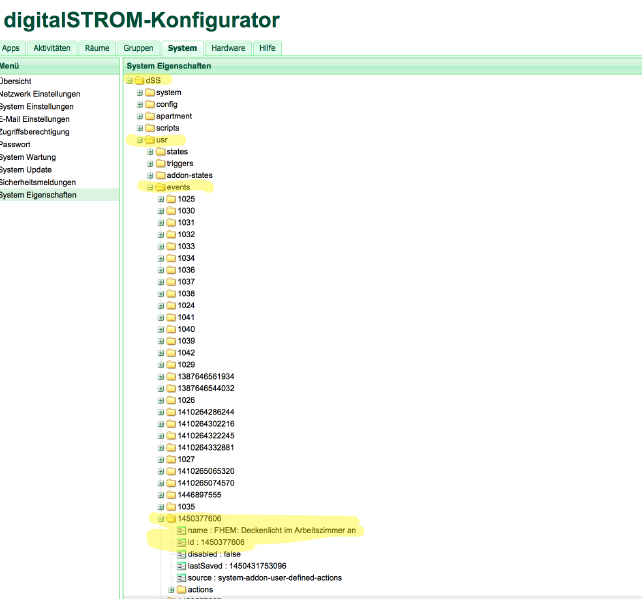Viewport: 642px width, 599px height.
Task: Click the scripts folder icon
Action: (x=150, y=128)
